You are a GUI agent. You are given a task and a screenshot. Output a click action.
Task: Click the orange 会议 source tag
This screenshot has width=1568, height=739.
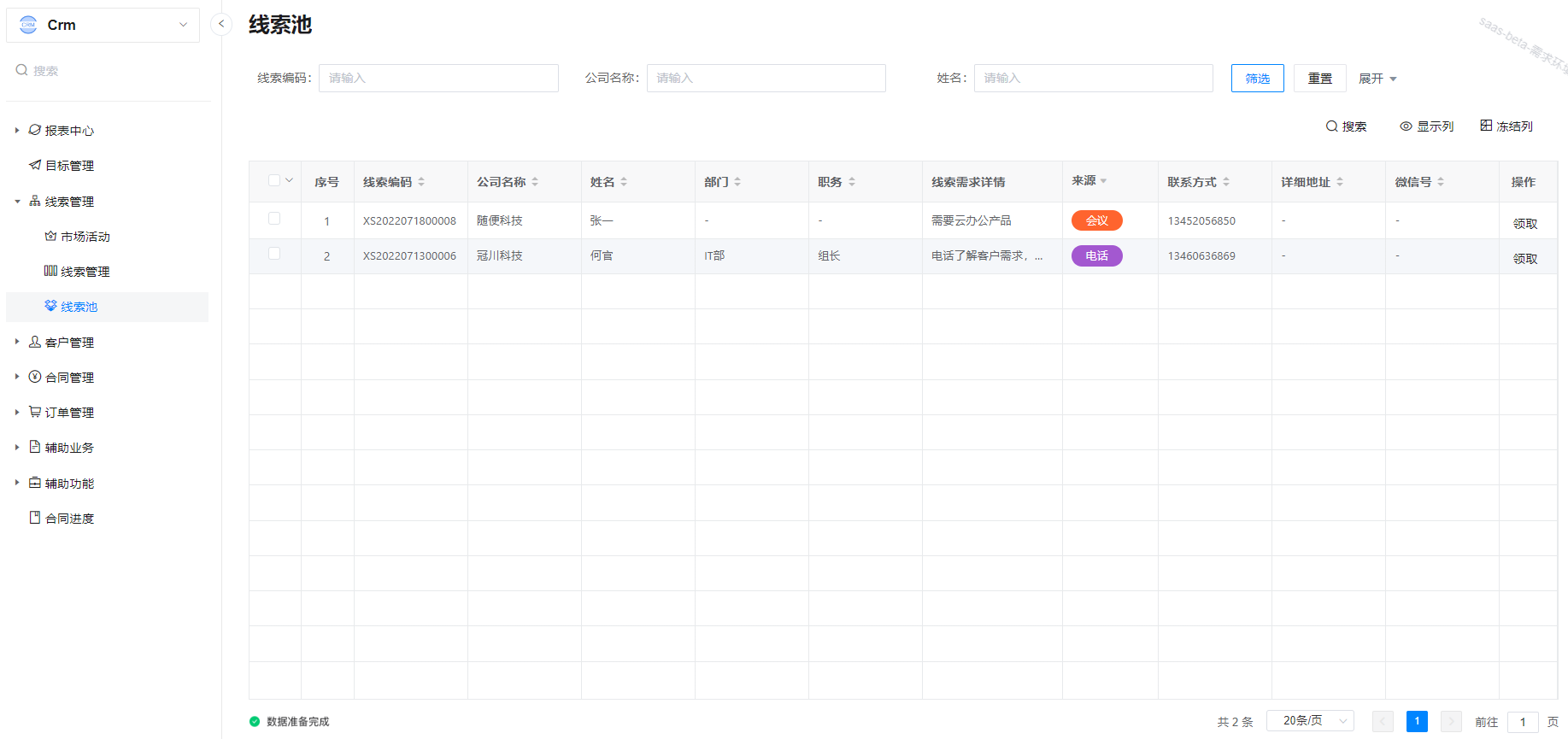coord(1096,220)
